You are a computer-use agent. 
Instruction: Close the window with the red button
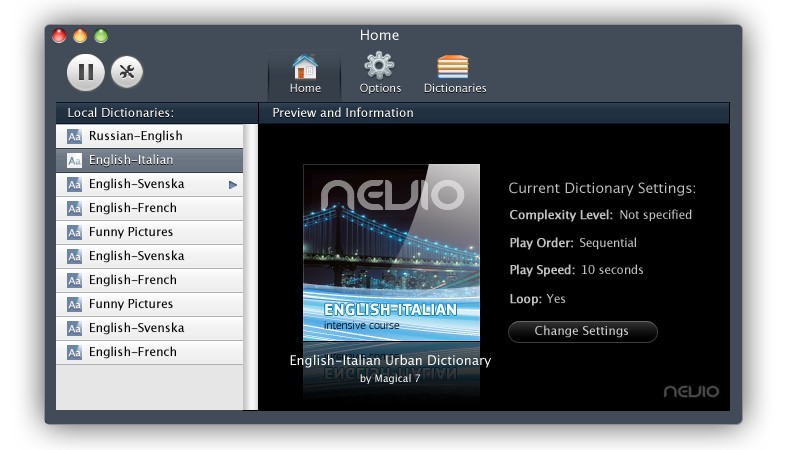pyautogui.click(x=59, y=36)
